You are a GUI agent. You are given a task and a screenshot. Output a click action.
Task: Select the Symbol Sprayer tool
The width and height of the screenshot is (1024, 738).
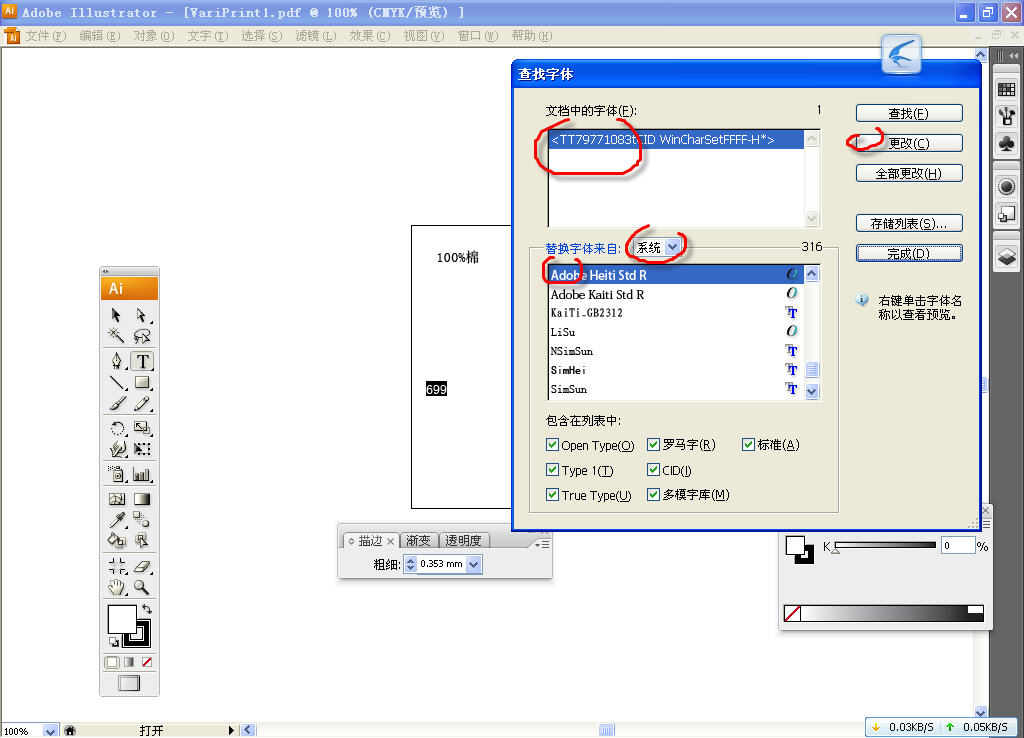tap(116, 474)
